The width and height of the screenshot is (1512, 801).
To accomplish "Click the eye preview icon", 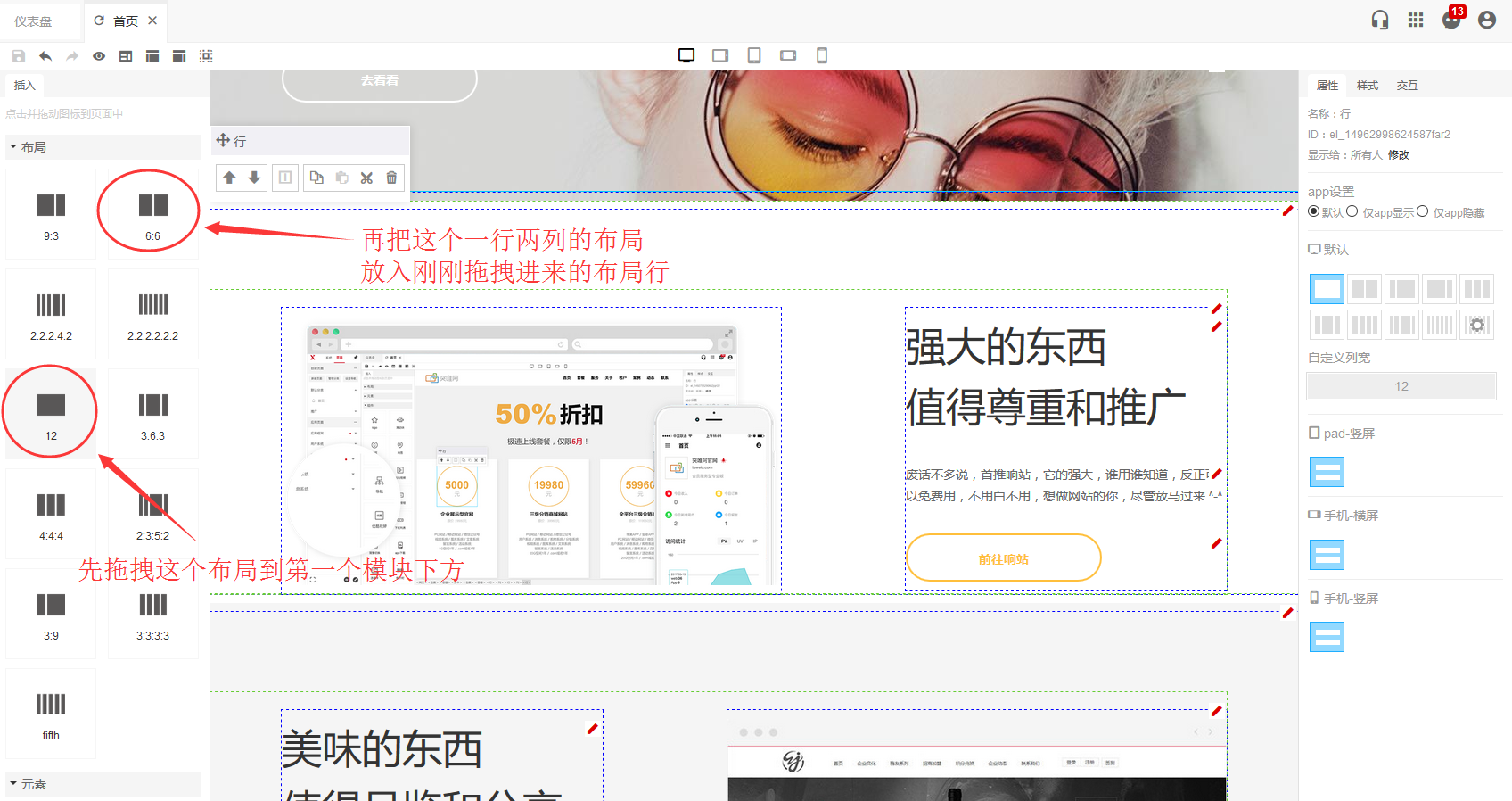I will point(99,56).
